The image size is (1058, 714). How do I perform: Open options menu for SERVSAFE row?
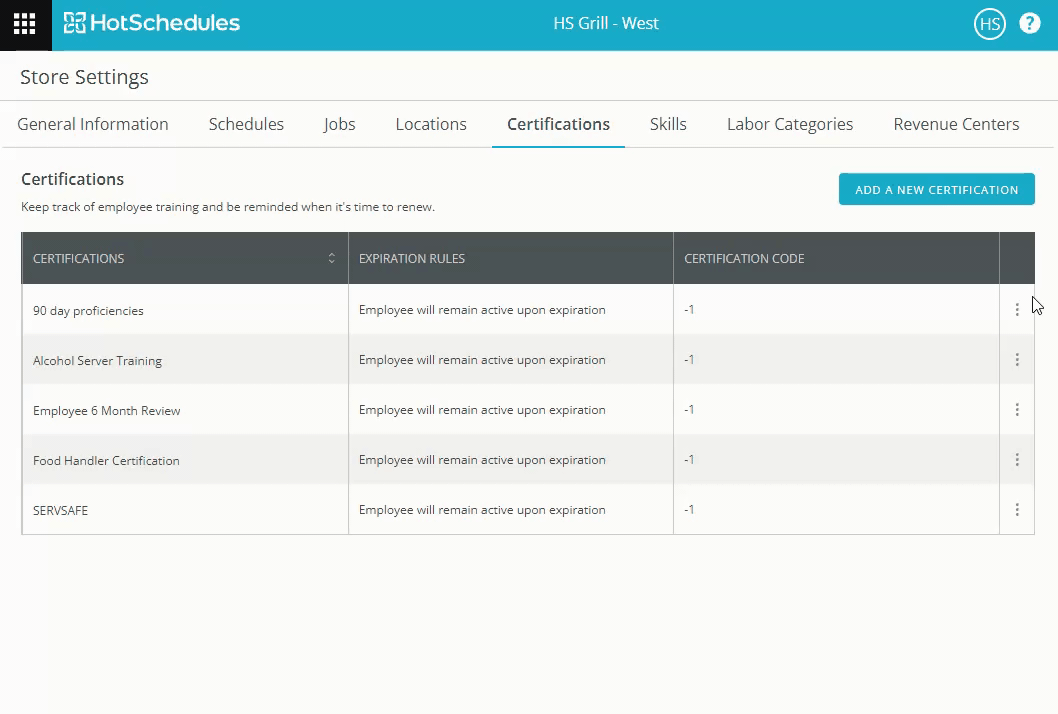click(1017, 510)
